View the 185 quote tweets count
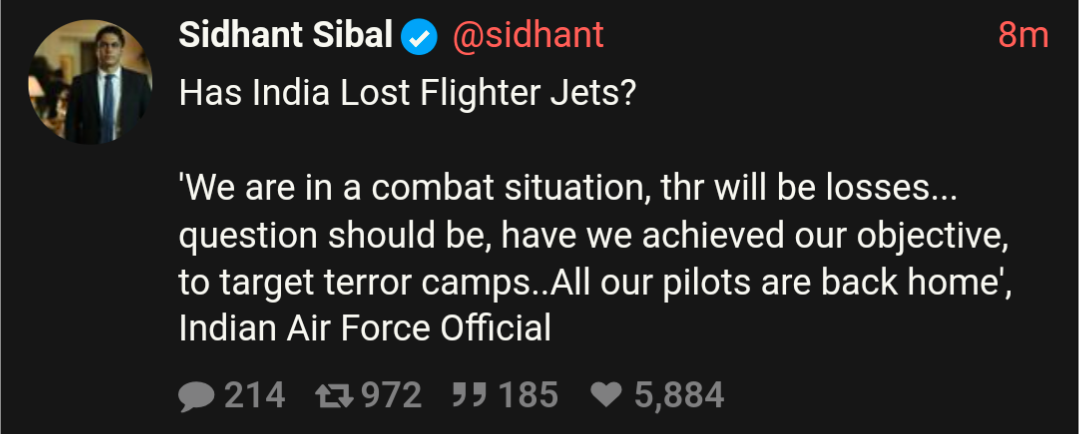1079x434 pixels. point(528,396)
